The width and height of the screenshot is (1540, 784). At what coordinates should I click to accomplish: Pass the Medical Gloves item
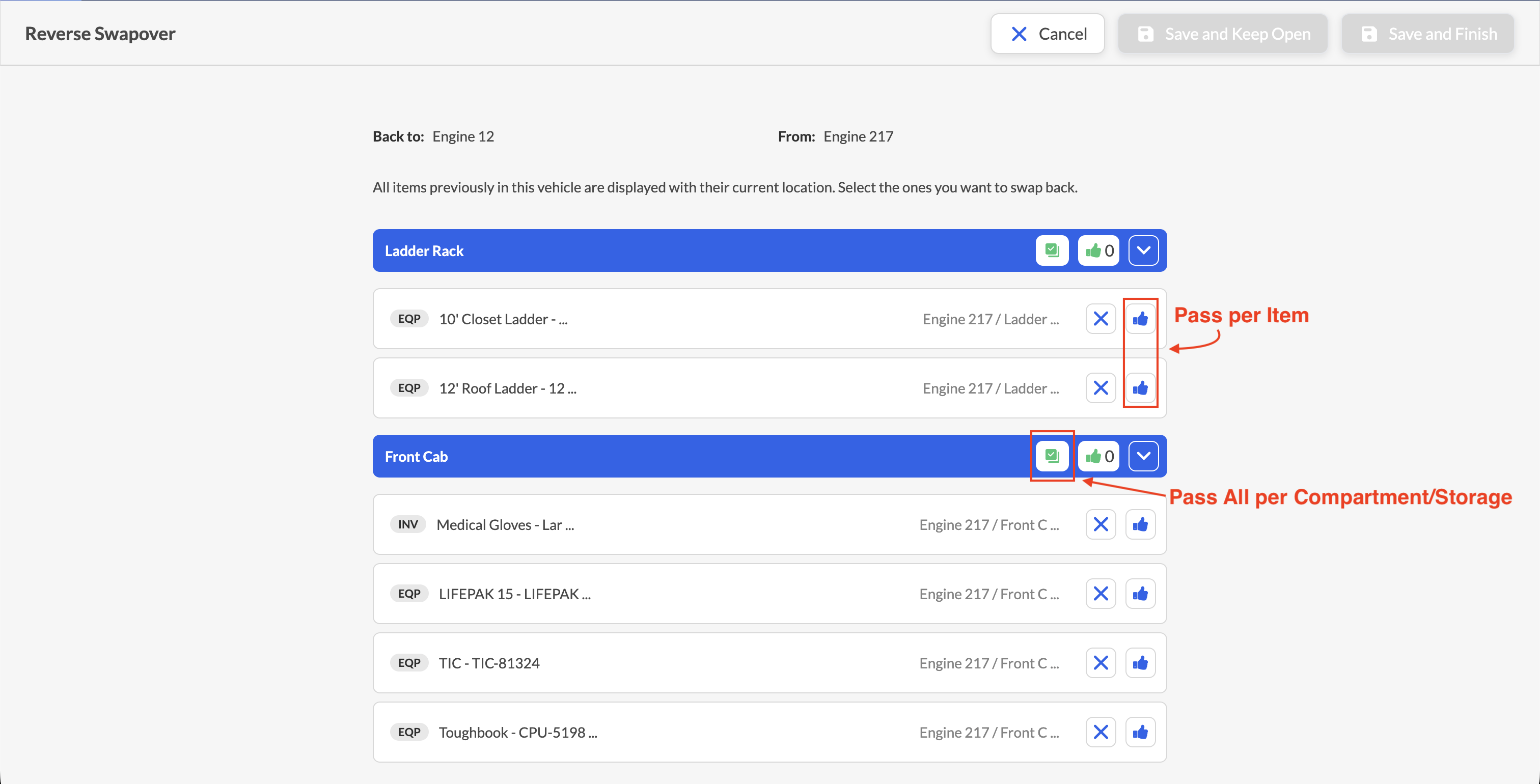(x=1140, y=524)
